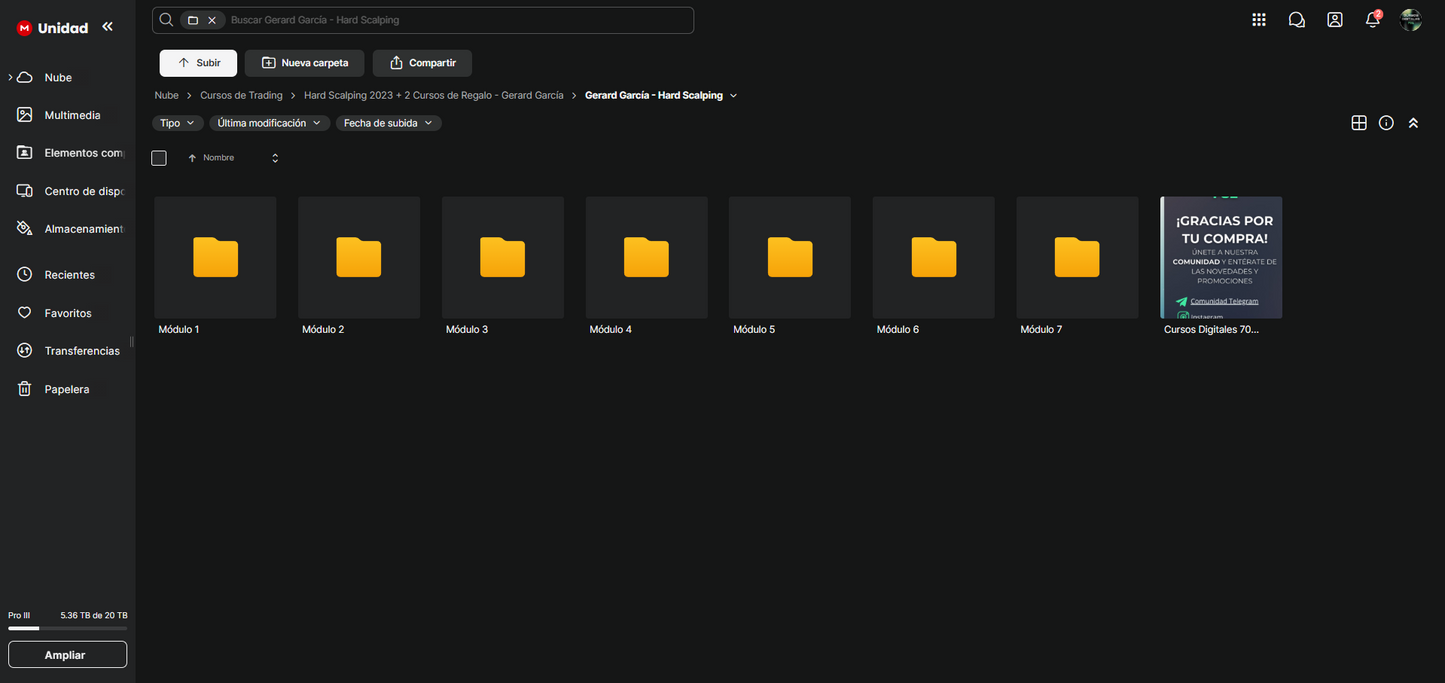Show the info panel icon
Viewport: 1445px width, 683px height.
click(x=1386, y=123)
